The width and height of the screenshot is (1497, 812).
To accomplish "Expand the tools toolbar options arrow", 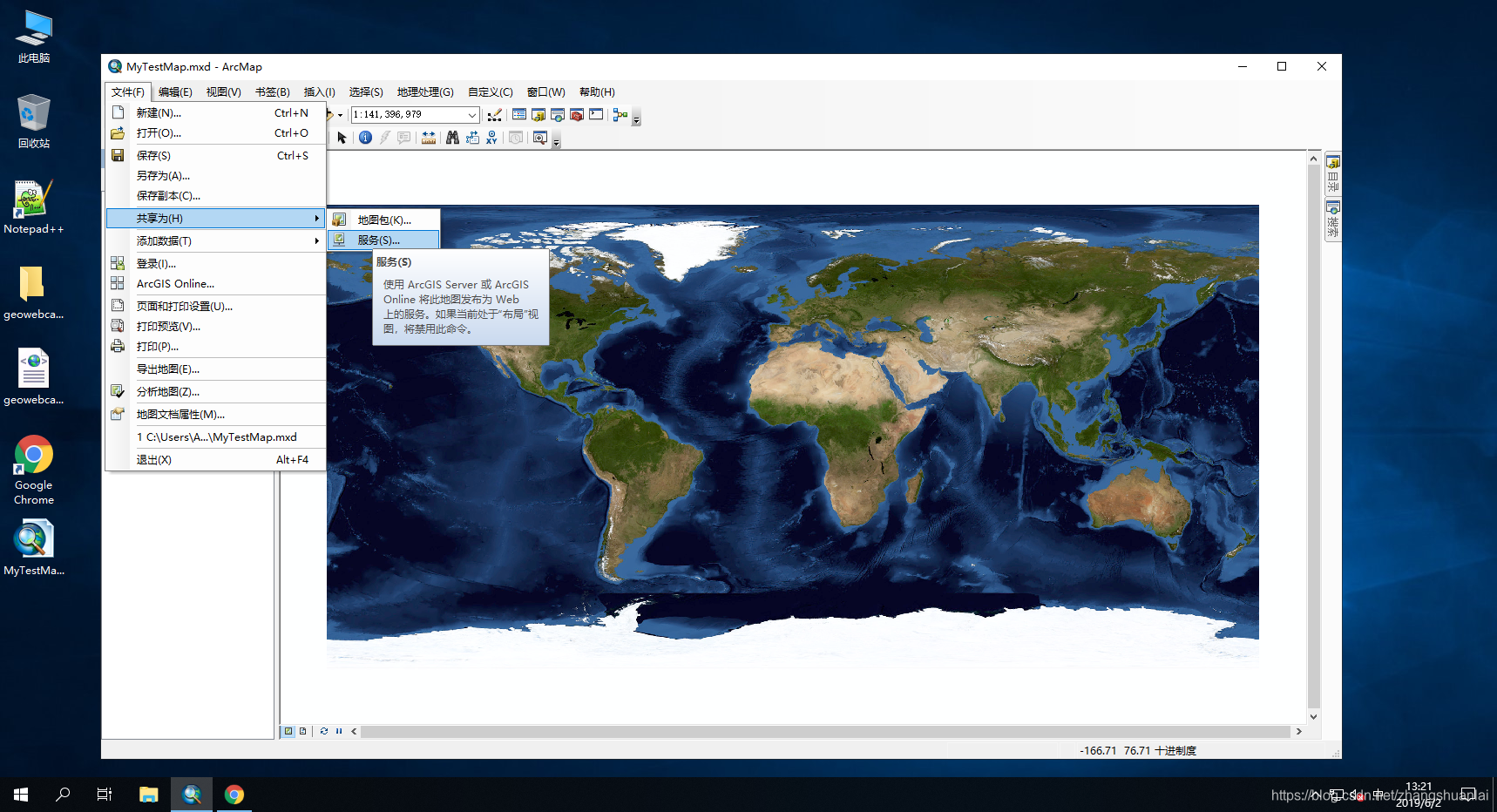I will pos(556,141).
